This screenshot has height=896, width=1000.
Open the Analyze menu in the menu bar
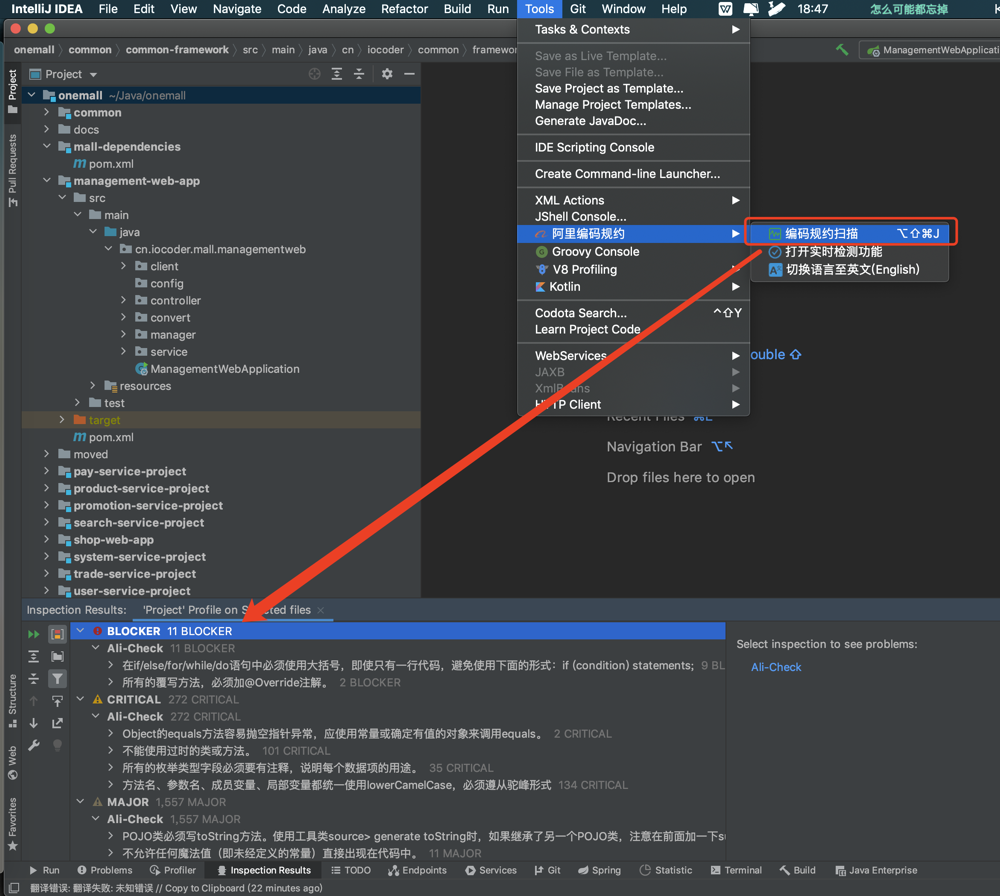click(x=343, y=9)
